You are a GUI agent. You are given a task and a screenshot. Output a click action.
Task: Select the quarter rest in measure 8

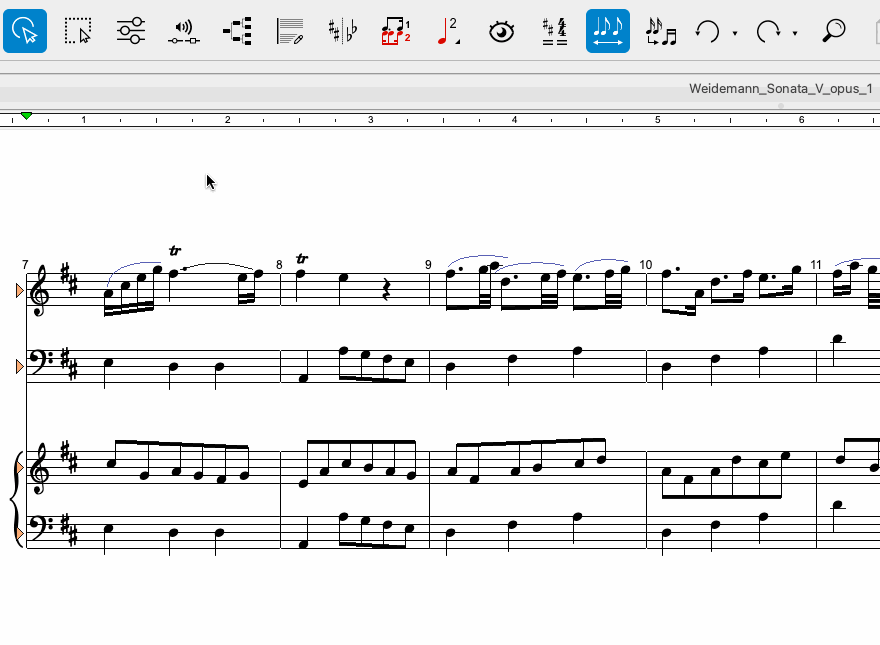(386, 290)
